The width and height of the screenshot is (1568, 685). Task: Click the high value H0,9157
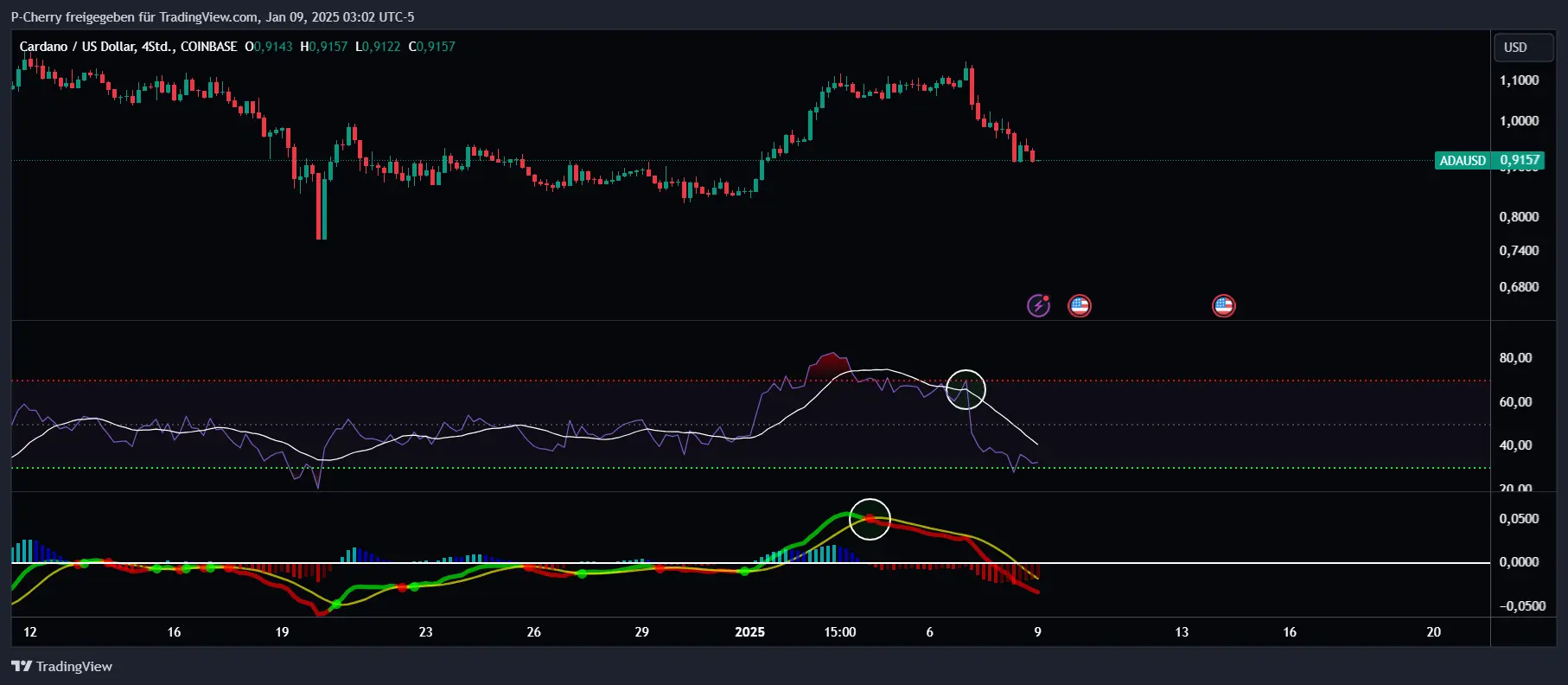pyautogui.click(x=323, y=47)
